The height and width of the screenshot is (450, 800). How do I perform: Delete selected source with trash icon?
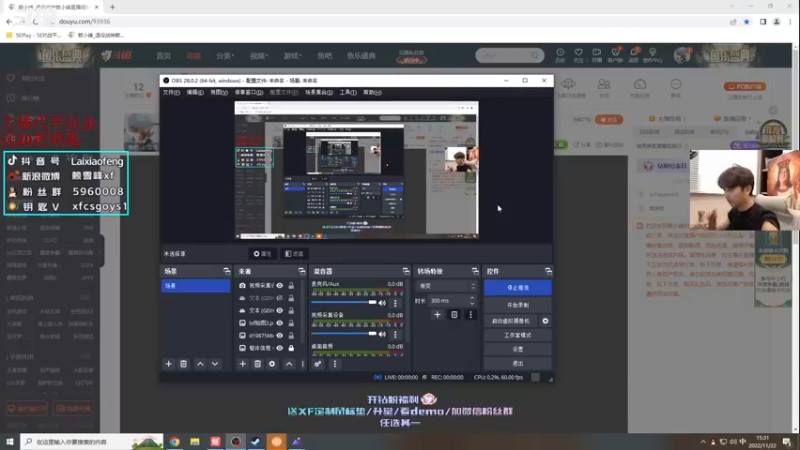point(257,364)
